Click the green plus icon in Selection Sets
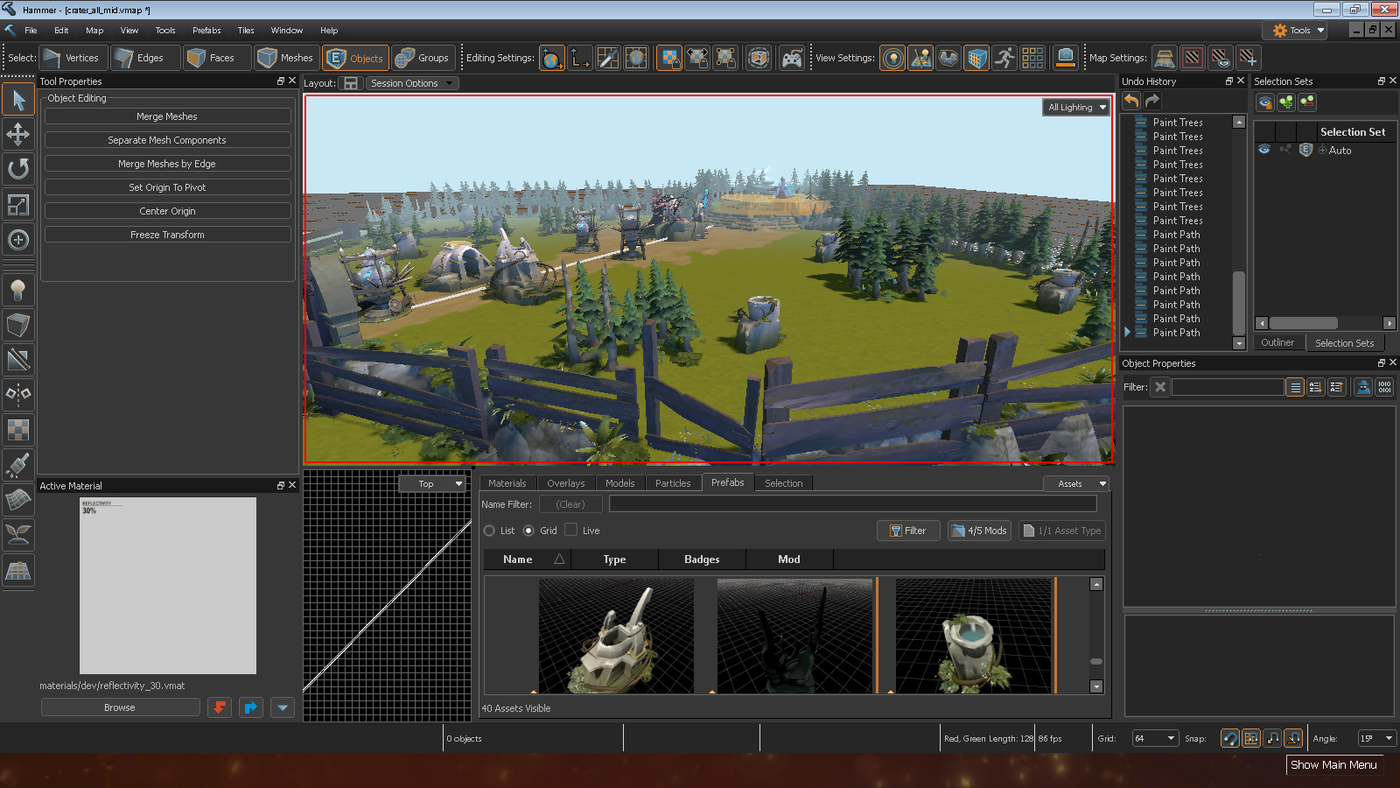Image resolution: width=1400 pixels, height=788 pixels. pyautogui.click(x=1286, y=102)
